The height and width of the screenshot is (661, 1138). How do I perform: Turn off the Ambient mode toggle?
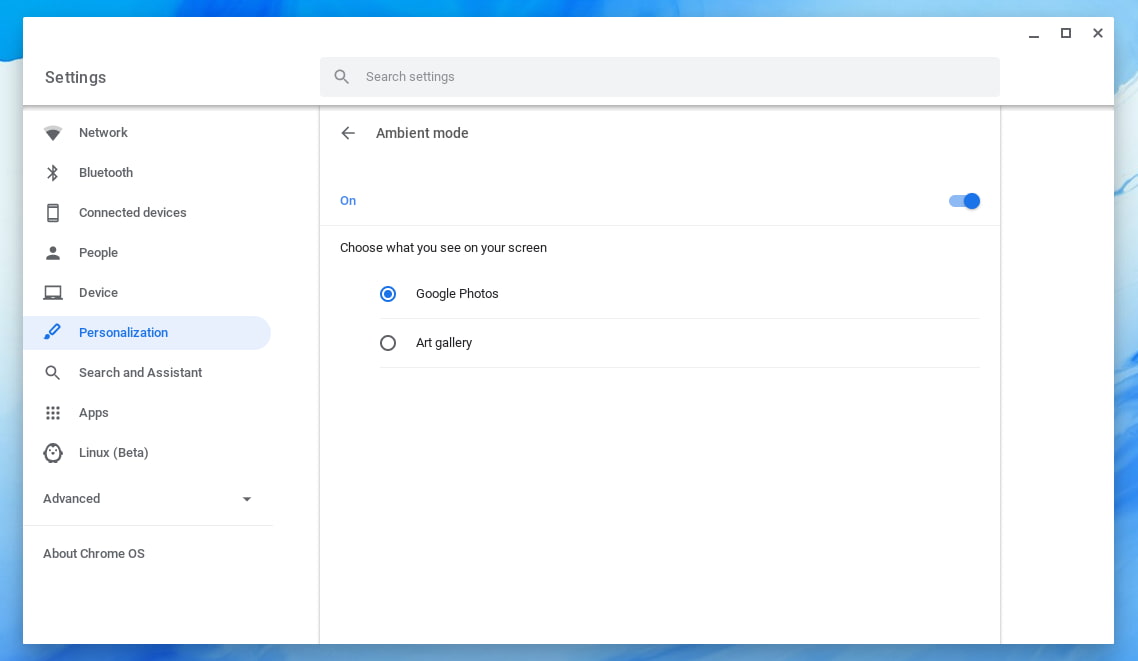[x=963, y=201]
